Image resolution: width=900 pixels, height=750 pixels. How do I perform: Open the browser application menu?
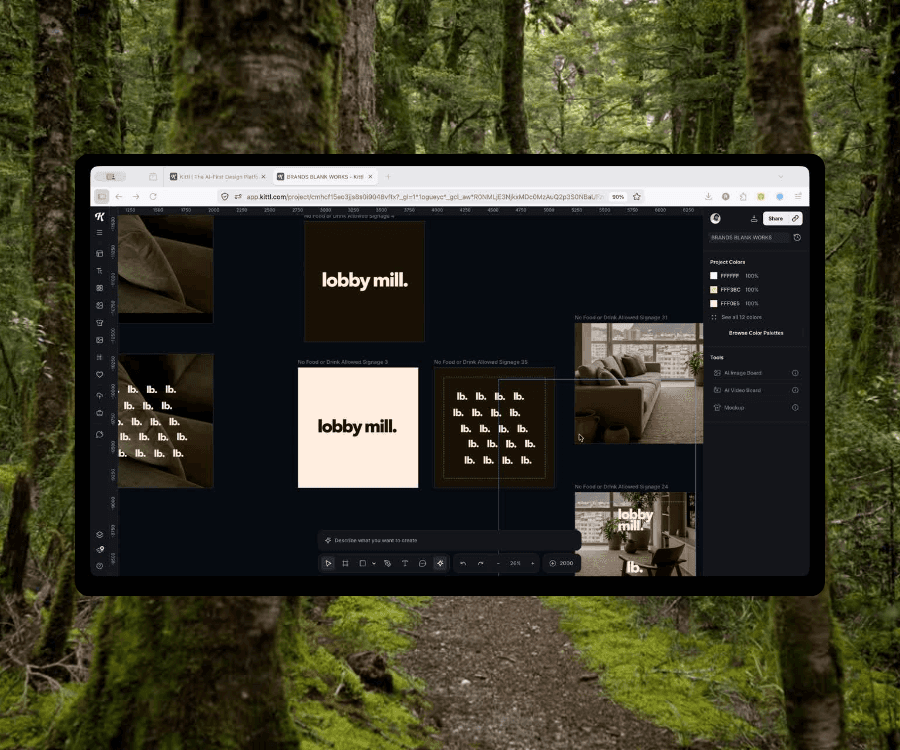click(798, 196)
